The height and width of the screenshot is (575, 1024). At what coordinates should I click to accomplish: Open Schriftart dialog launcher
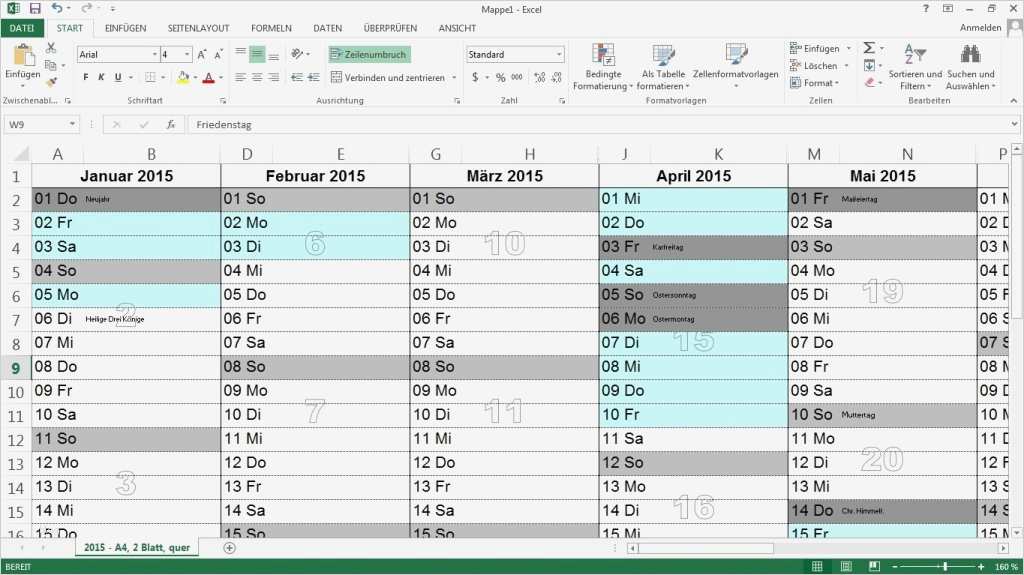[223, 101]
